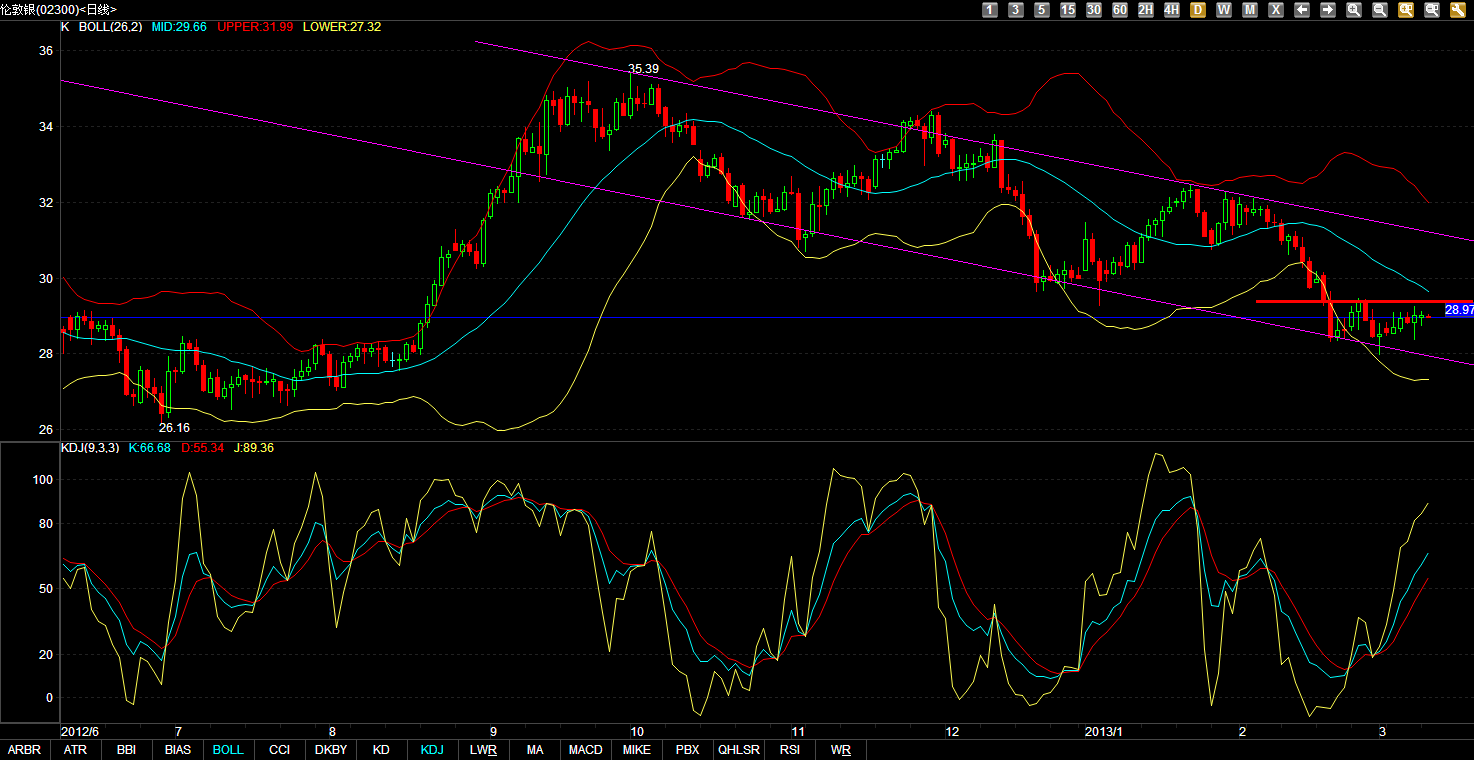Image resolution: width=1474 pixels, height=760 pixels.
Task: Click the orange zoom window icon
Action: (1406, 10)
